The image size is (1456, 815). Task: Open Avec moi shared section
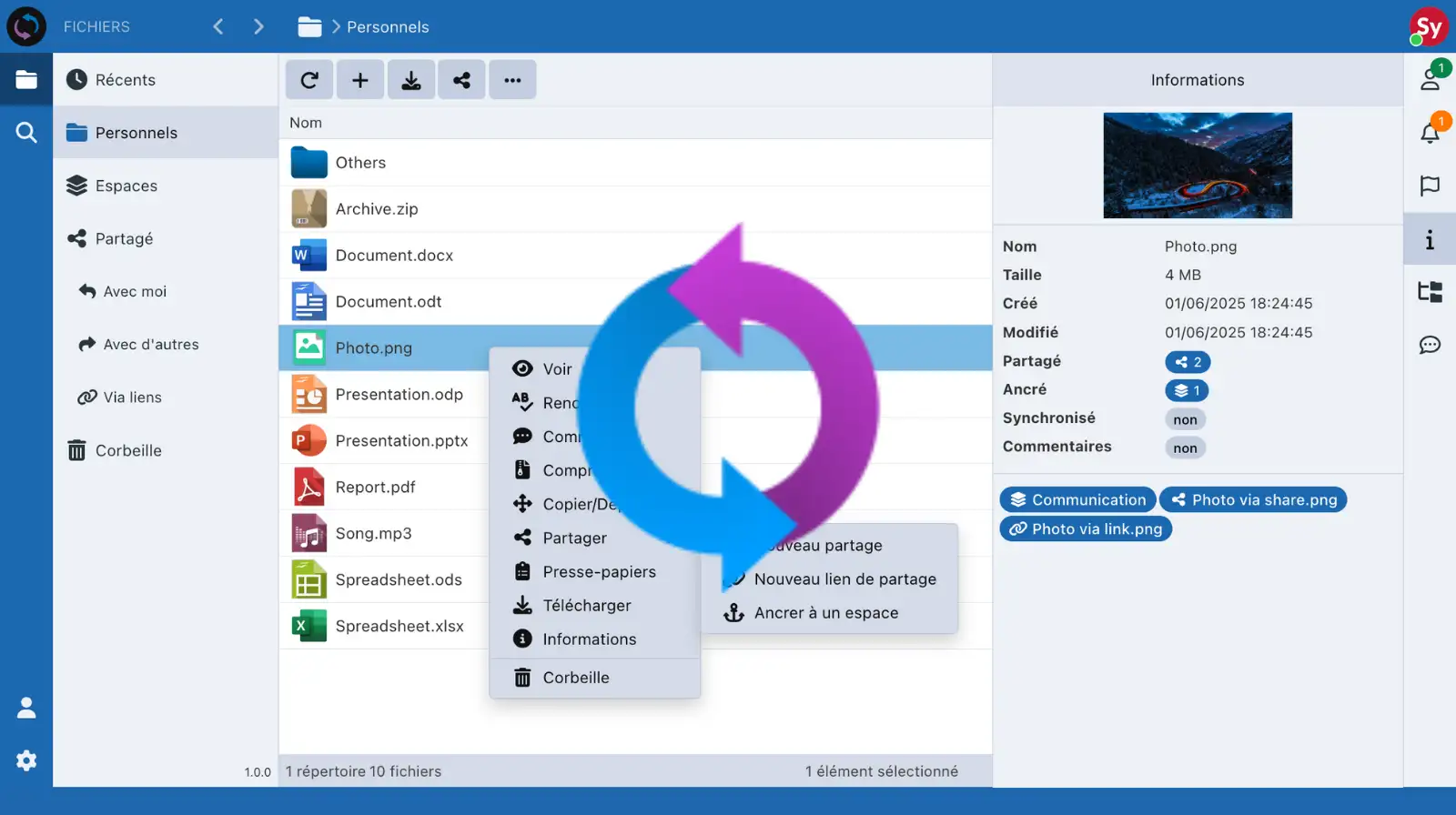coord(166,291)
